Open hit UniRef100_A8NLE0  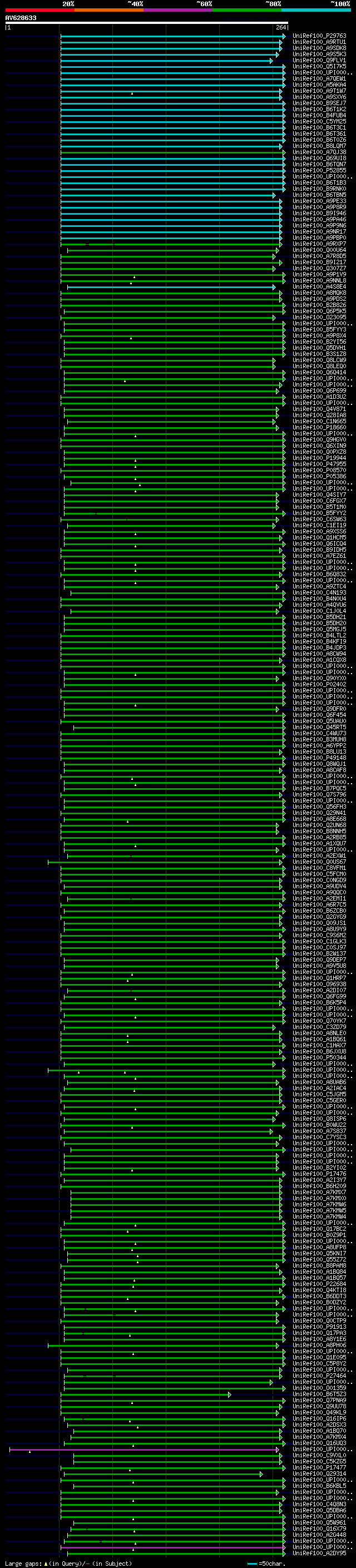tap(319, 1033)
